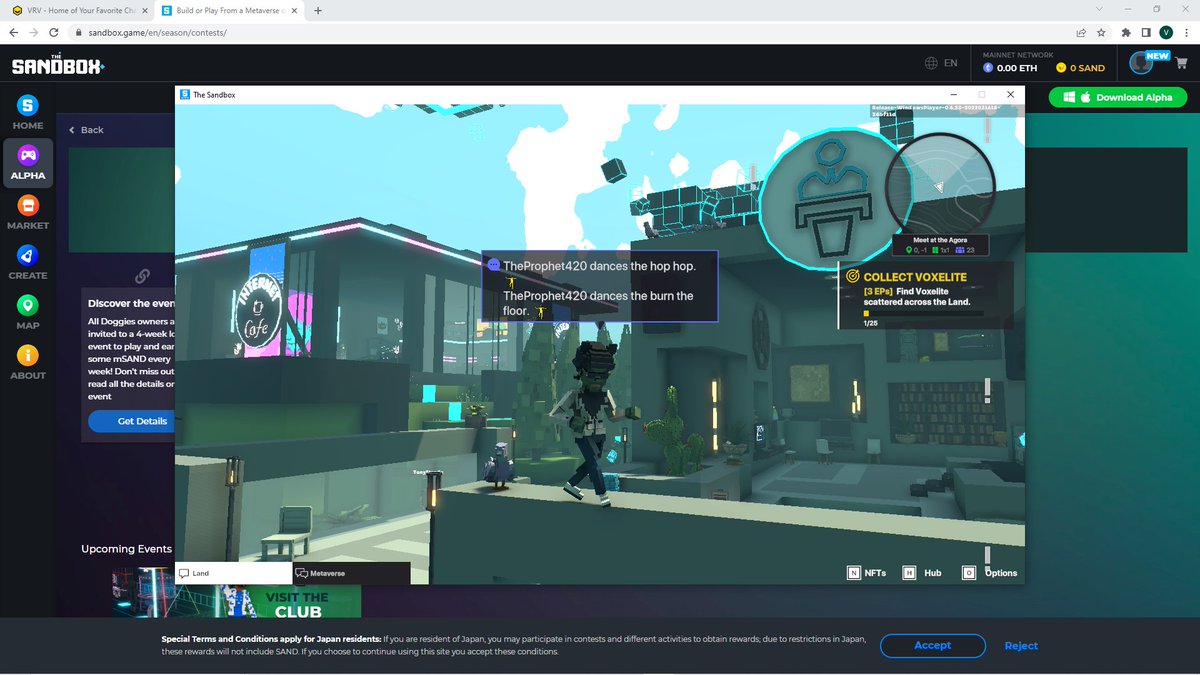The image size is (1200, 675).
Task: Open the shopping cart icon
Action: click(1180, 65)
